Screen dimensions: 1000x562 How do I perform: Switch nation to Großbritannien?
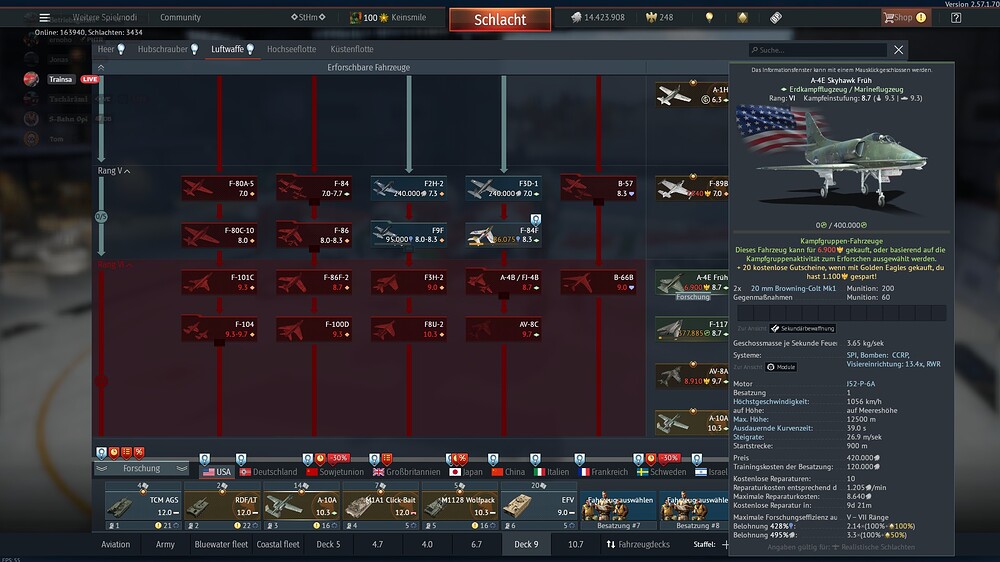point(407,472)
